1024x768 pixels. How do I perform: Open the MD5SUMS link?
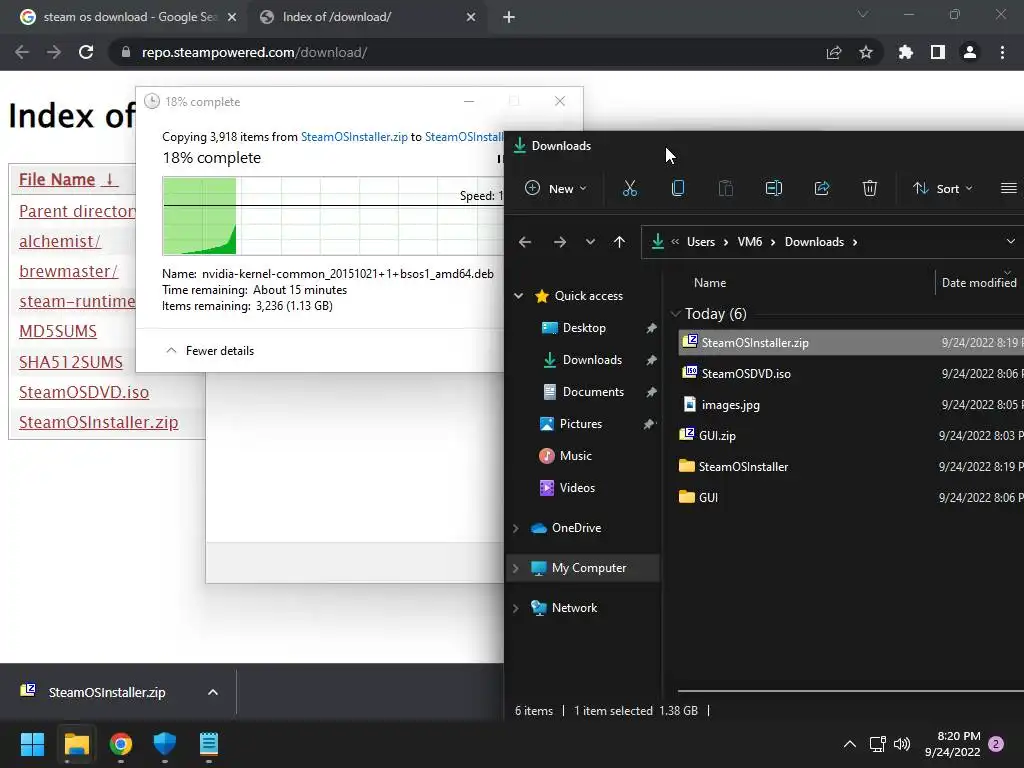click(57, 332)
